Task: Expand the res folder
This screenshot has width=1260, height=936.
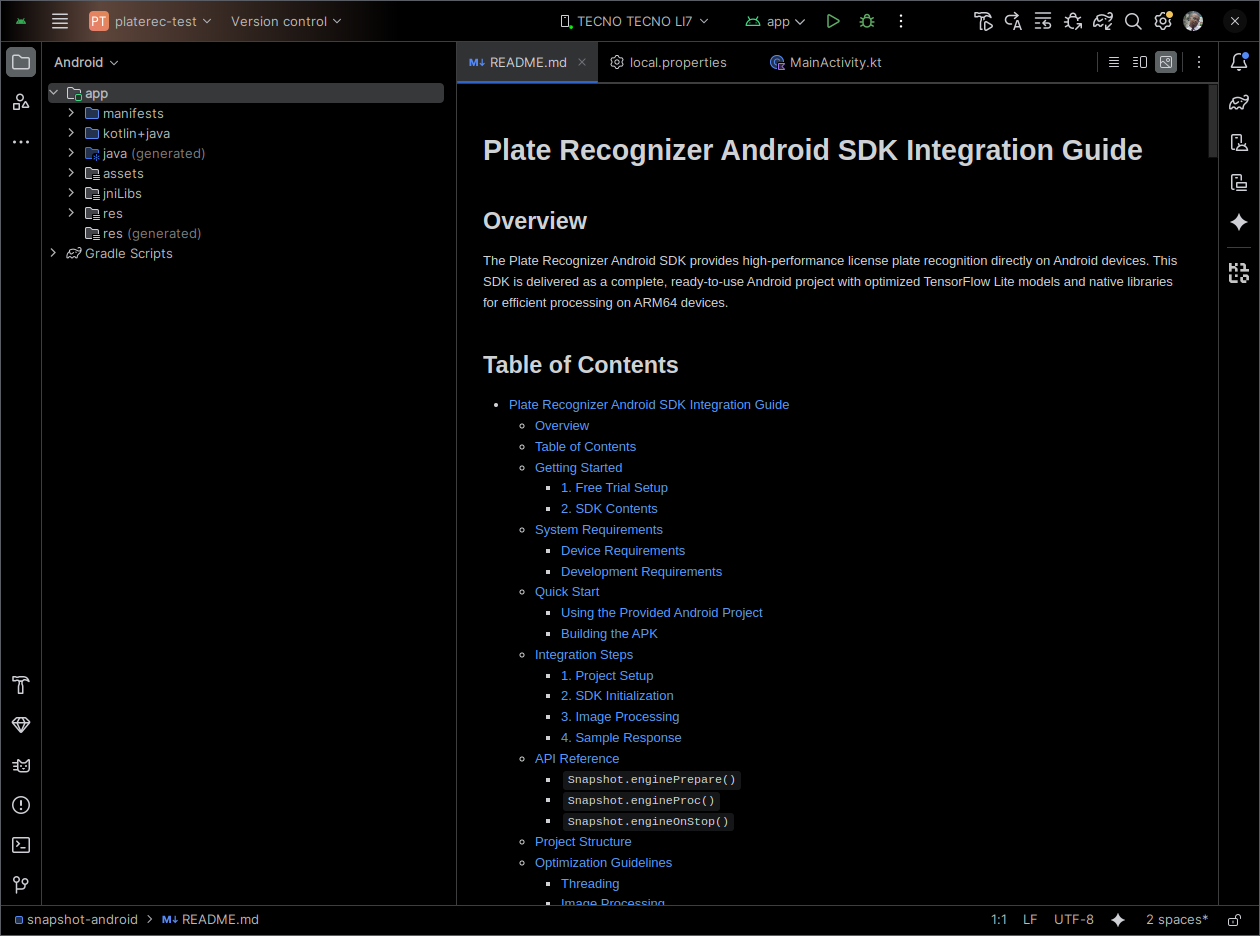Action: 69,213
